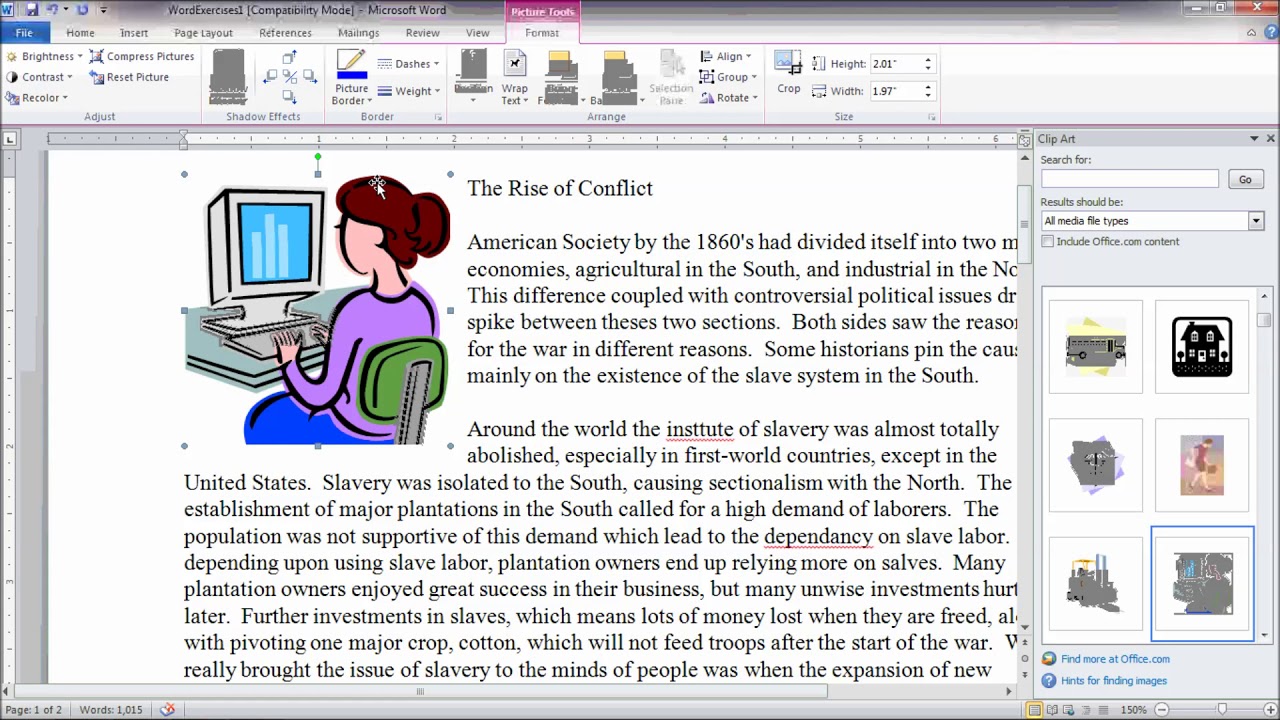
Task: Open Size group dialog launcher
Action: tap(932, 117)
